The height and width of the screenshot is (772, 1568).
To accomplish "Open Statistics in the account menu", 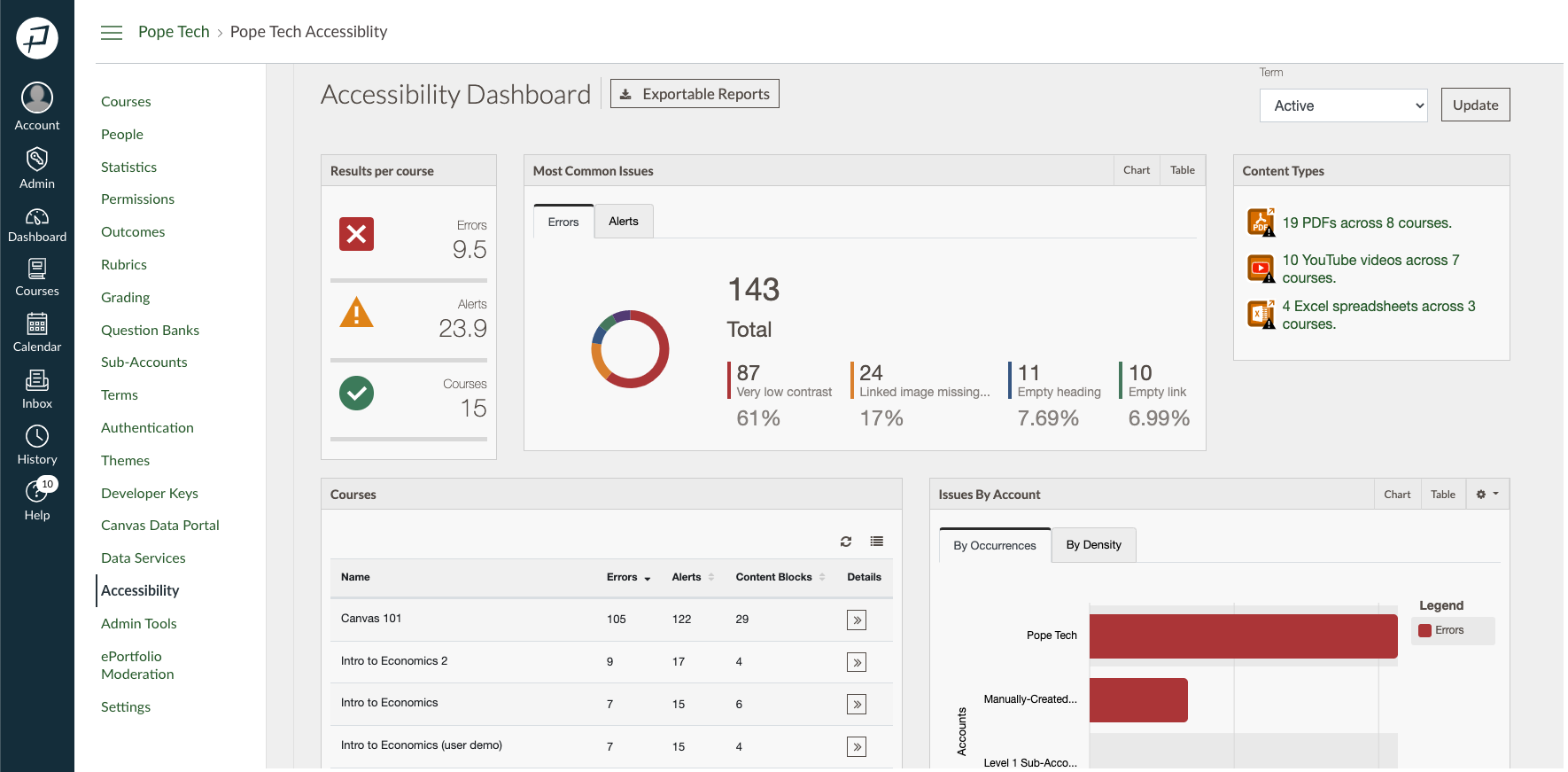I will point(128,168).
